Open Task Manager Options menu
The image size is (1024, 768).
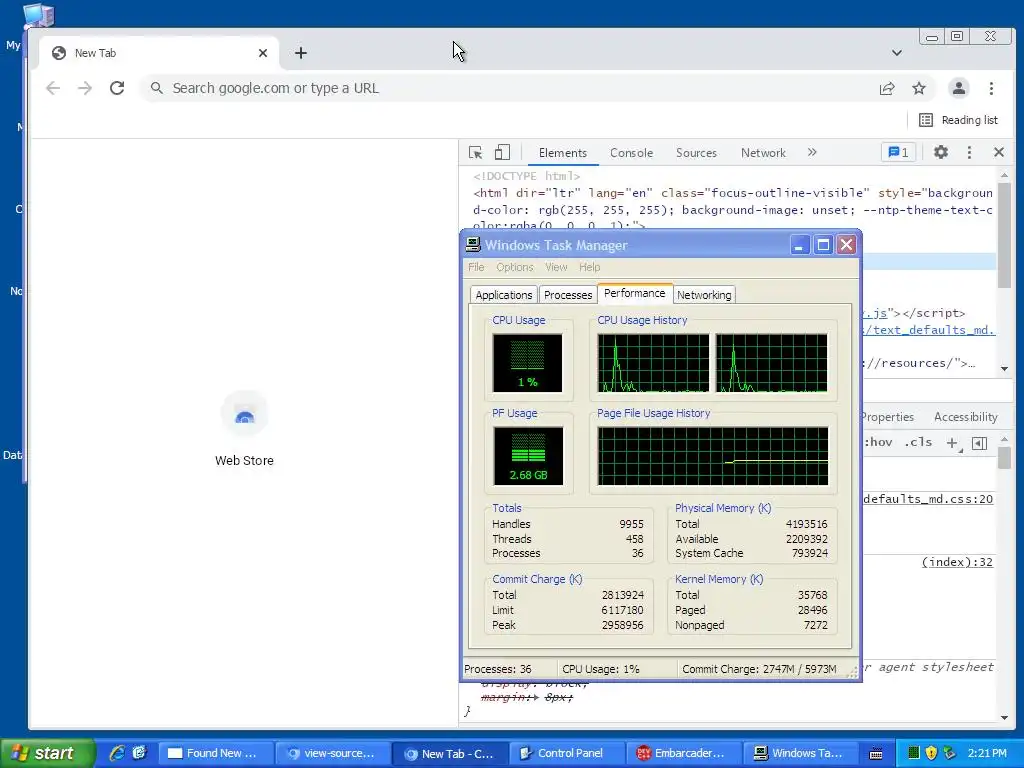pos(515,267)
